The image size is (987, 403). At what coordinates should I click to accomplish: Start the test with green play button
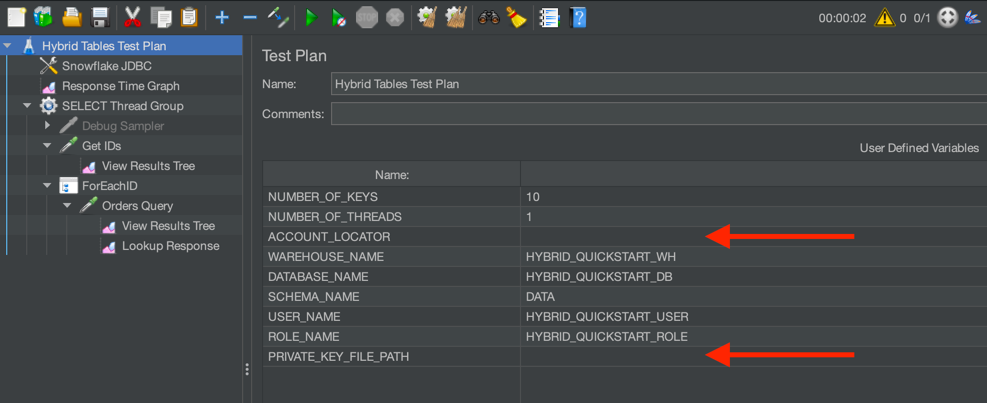(x=311, y=17)
